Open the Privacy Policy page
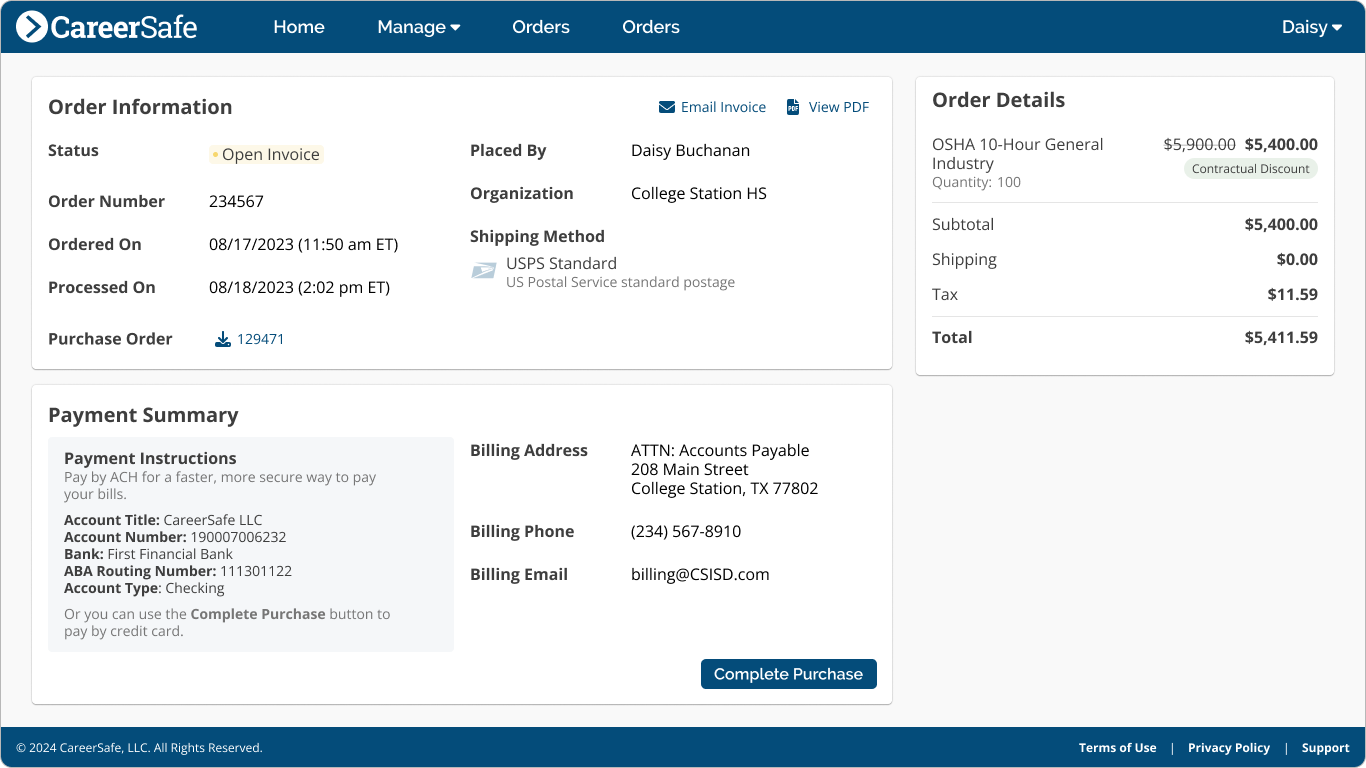 tap(1229, 747)
